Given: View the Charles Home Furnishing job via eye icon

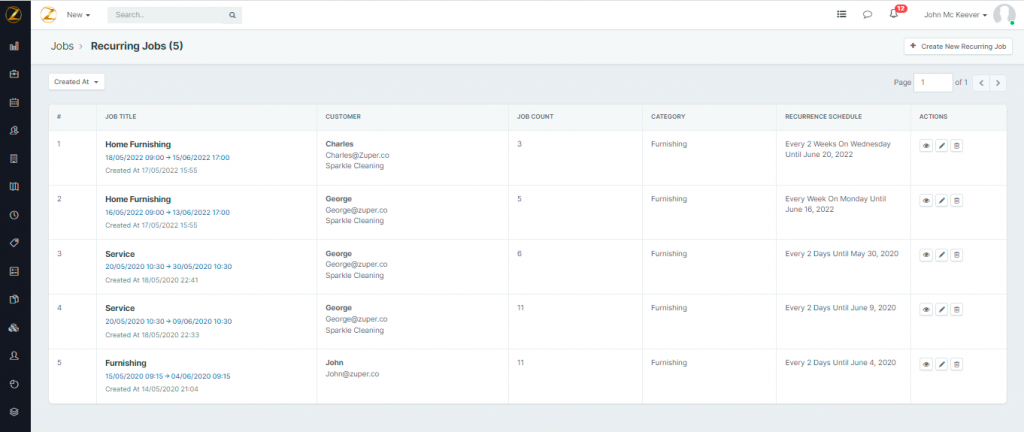Looking at the screenshot, I should tap(925, 146).
